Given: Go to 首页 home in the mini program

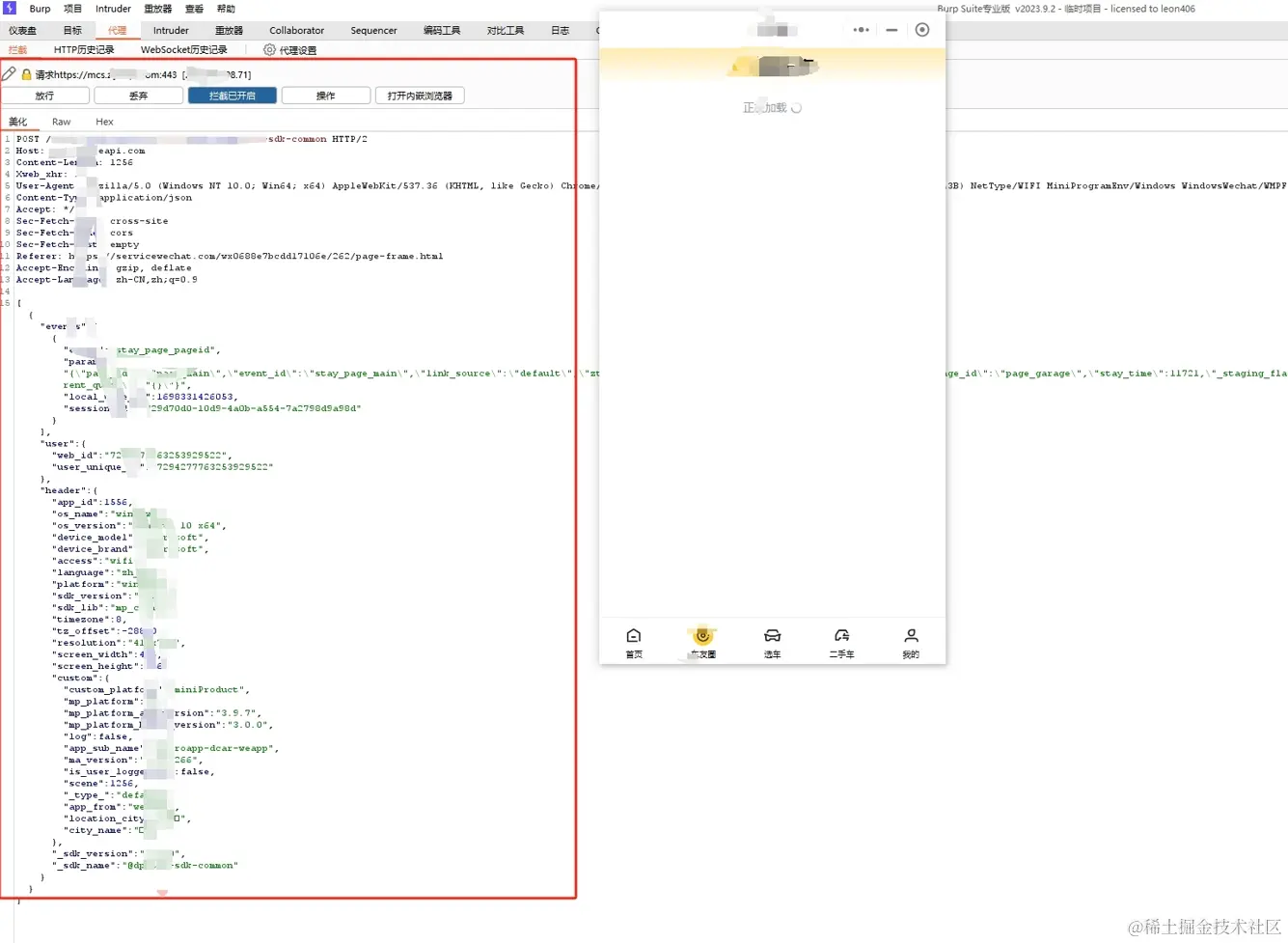Looking at the screenshot, I should click(x=634, y=642).
